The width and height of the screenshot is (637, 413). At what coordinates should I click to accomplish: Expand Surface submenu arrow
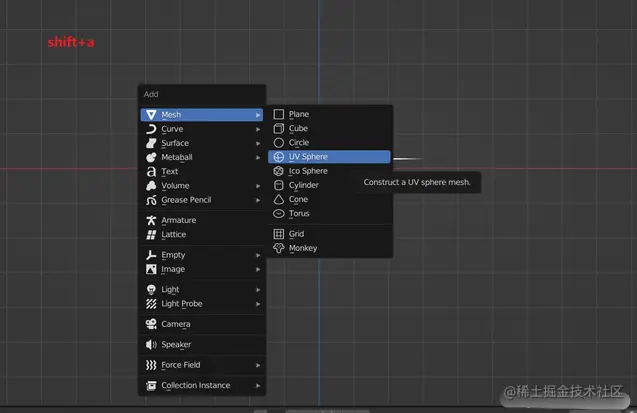(258, 144)
